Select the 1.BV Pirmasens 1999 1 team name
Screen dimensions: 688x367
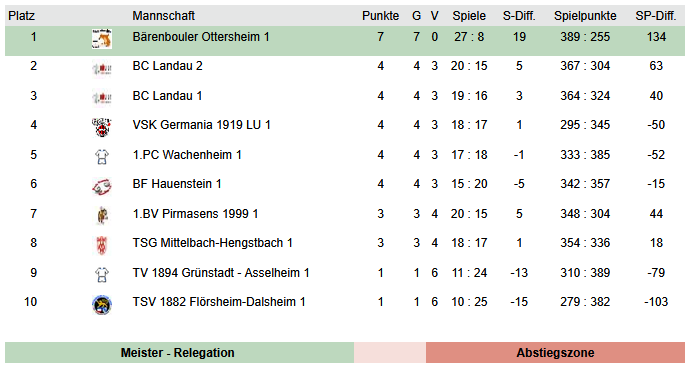195,214
